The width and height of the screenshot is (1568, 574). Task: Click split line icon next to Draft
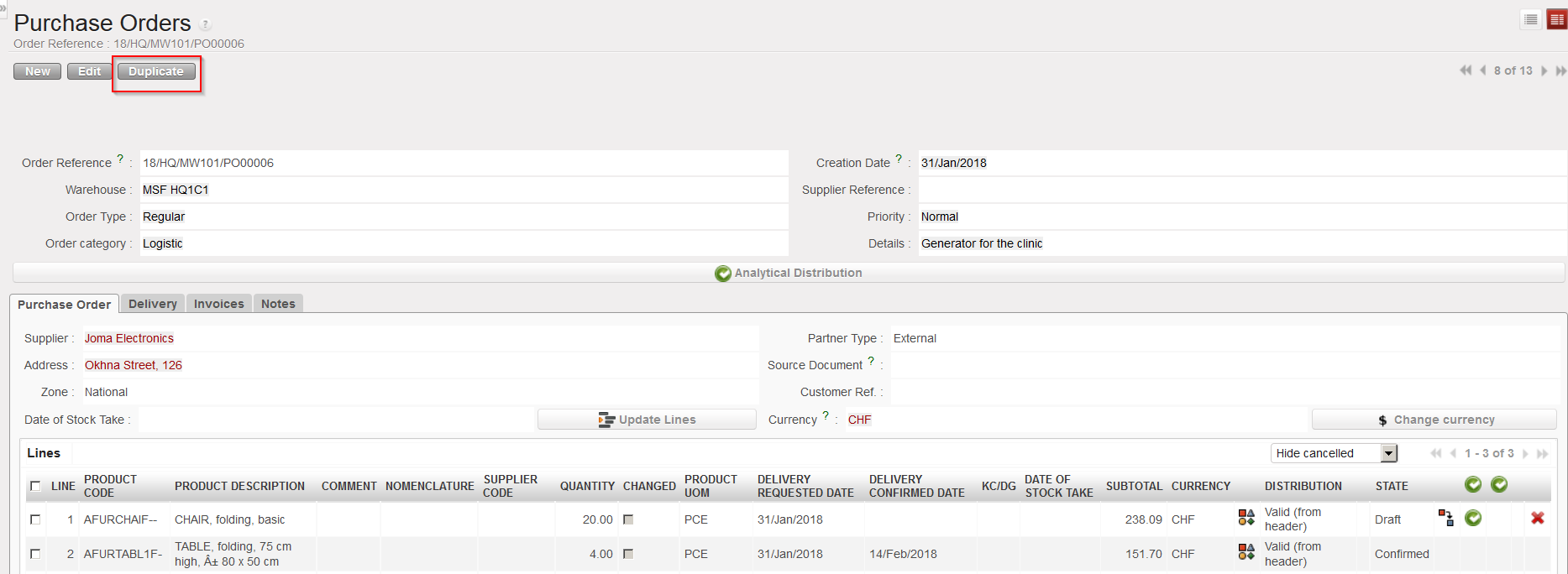(1445, 518)
